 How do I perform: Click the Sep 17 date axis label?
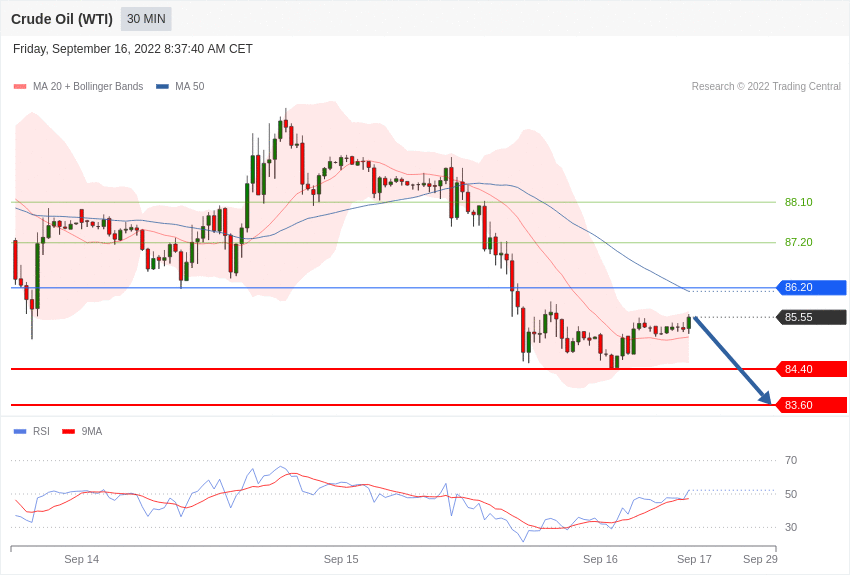(694, 559)
